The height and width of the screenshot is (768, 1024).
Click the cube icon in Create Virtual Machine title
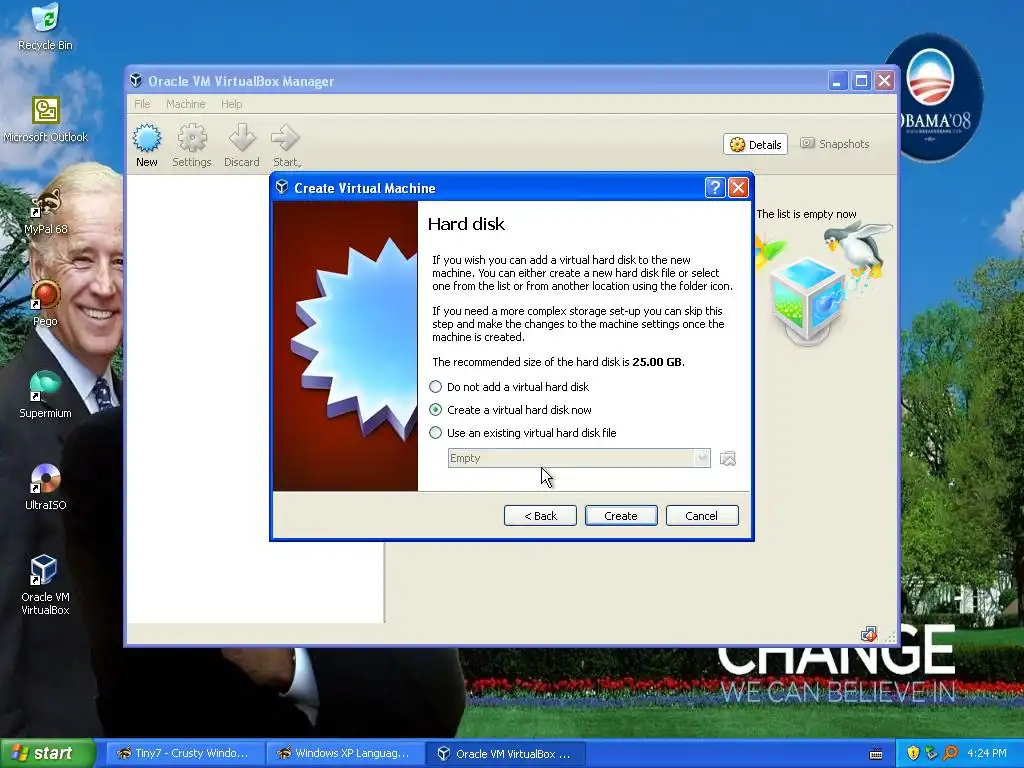point(282,187)
